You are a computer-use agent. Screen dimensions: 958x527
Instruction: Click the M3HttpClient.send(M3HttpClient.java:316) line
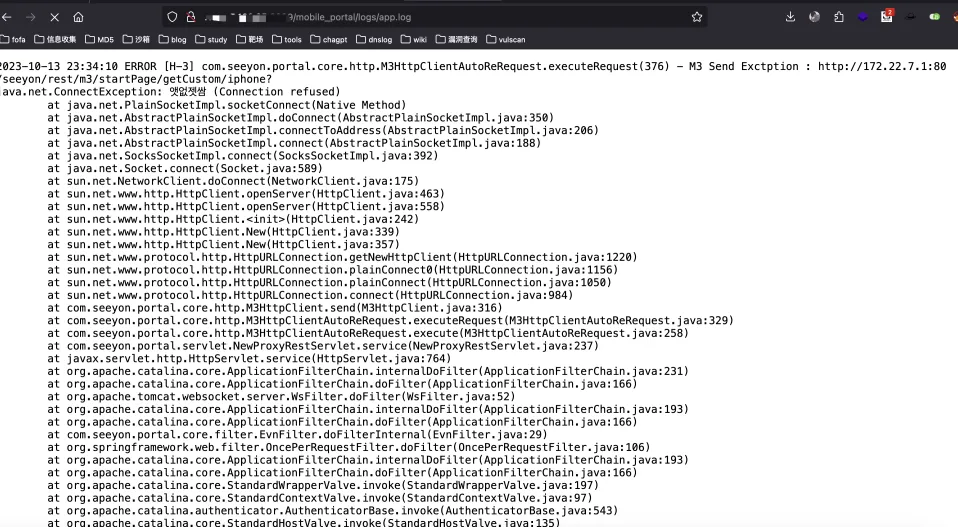[x=275, y=308]
